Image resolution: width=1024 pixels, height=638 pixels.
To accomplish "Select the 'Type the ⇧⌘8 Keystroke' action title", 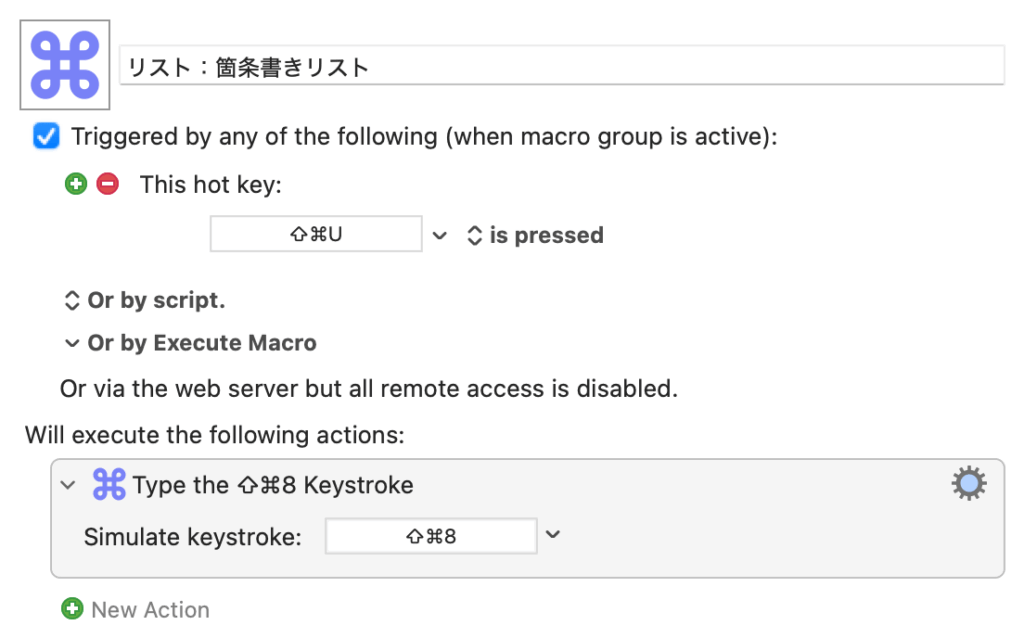I will click(273, 486).
